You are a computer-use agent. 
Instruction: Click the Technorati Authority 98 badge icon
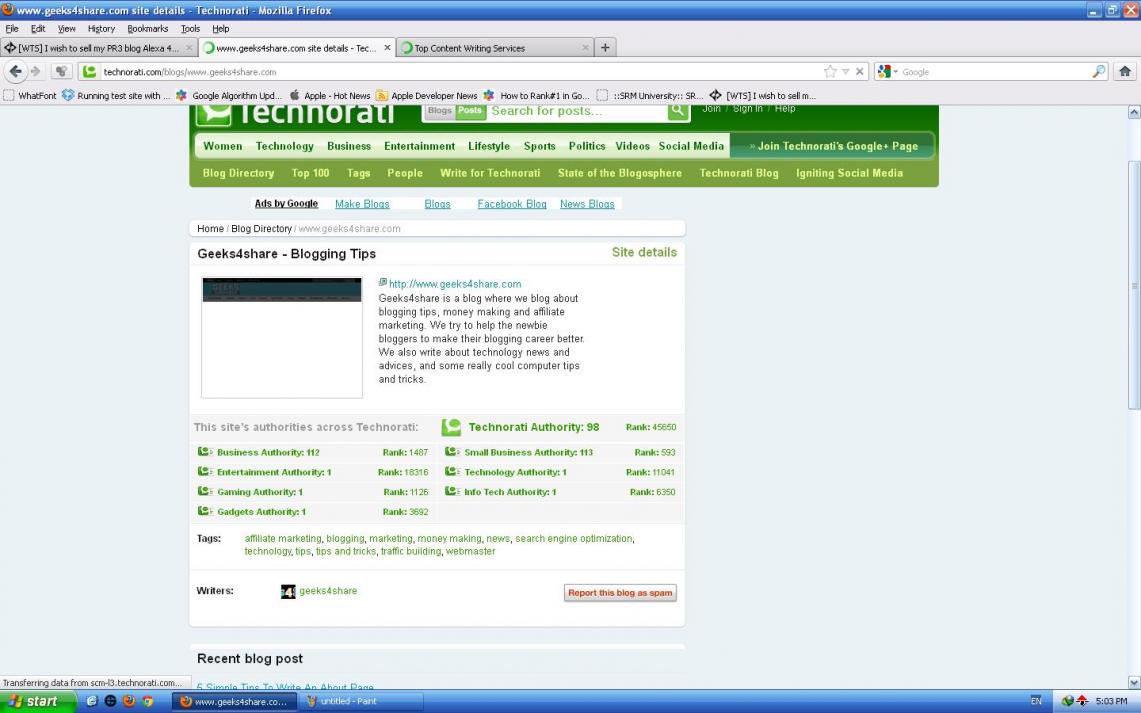point(451,427)
